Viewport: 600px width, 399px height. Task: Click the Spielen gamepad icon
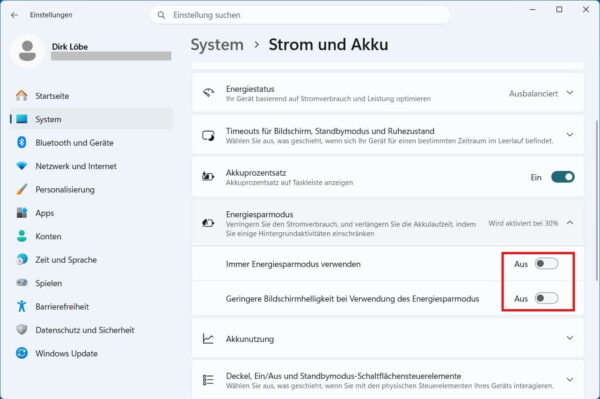tap(22, 283)
